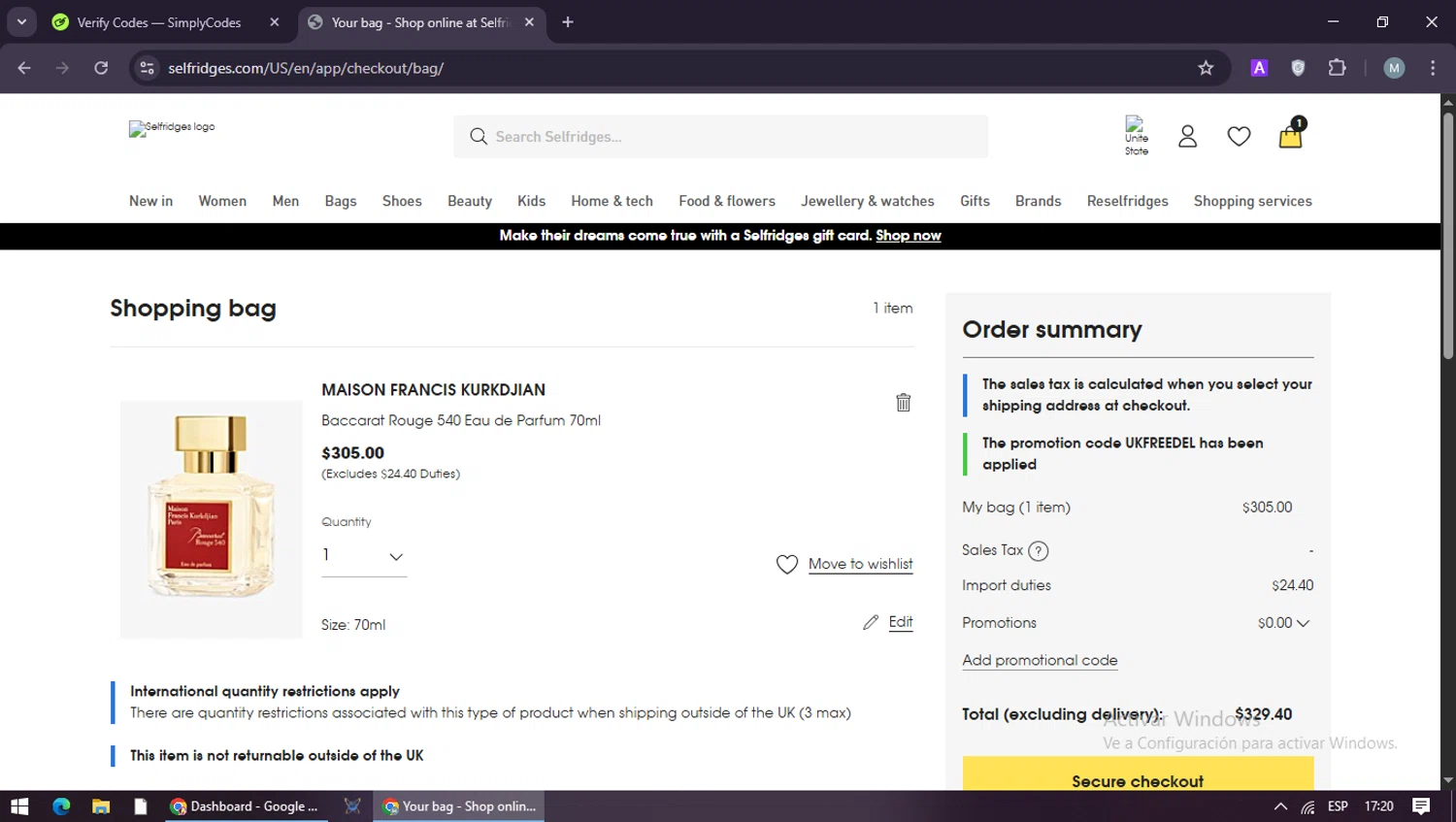Open Sales Tax help question mark

click(1038, 551)
